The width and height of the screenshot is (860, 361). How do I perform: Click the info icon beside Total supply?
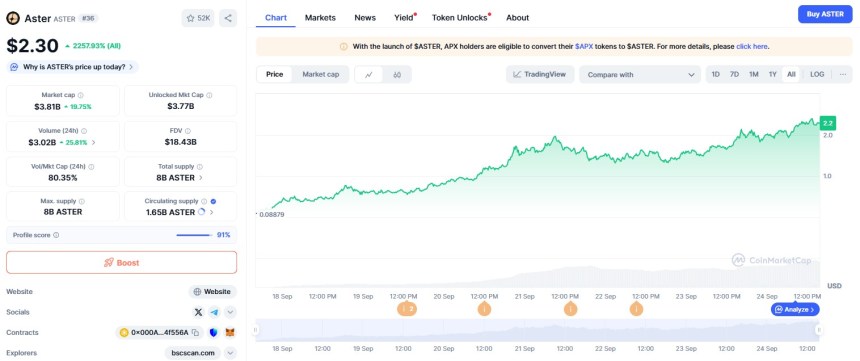click(200, 167)
